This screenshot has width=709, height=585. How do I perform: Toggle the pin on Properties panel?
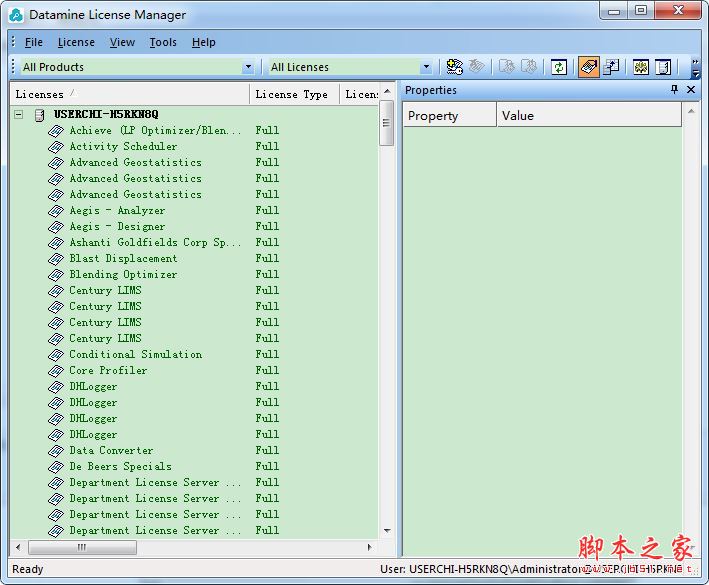[674, 90]
